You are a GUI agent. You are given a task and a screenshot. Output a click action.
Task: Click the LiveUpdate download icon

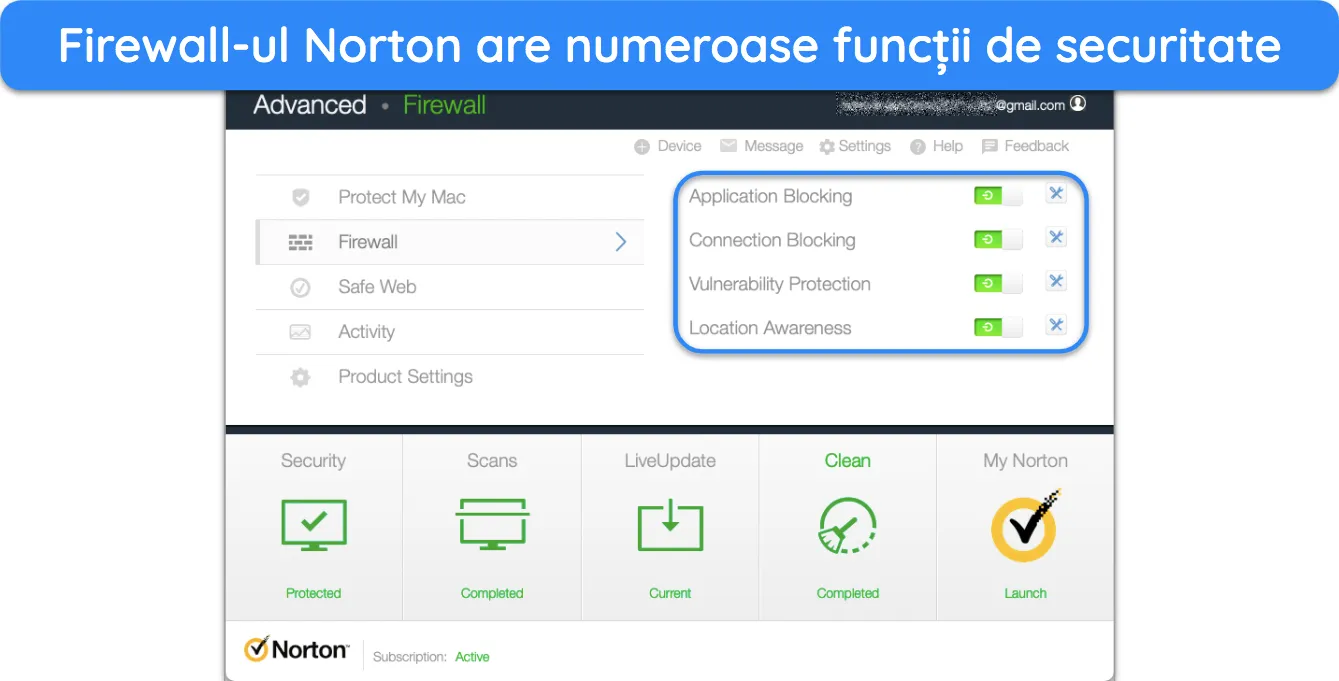pos(670,525)
